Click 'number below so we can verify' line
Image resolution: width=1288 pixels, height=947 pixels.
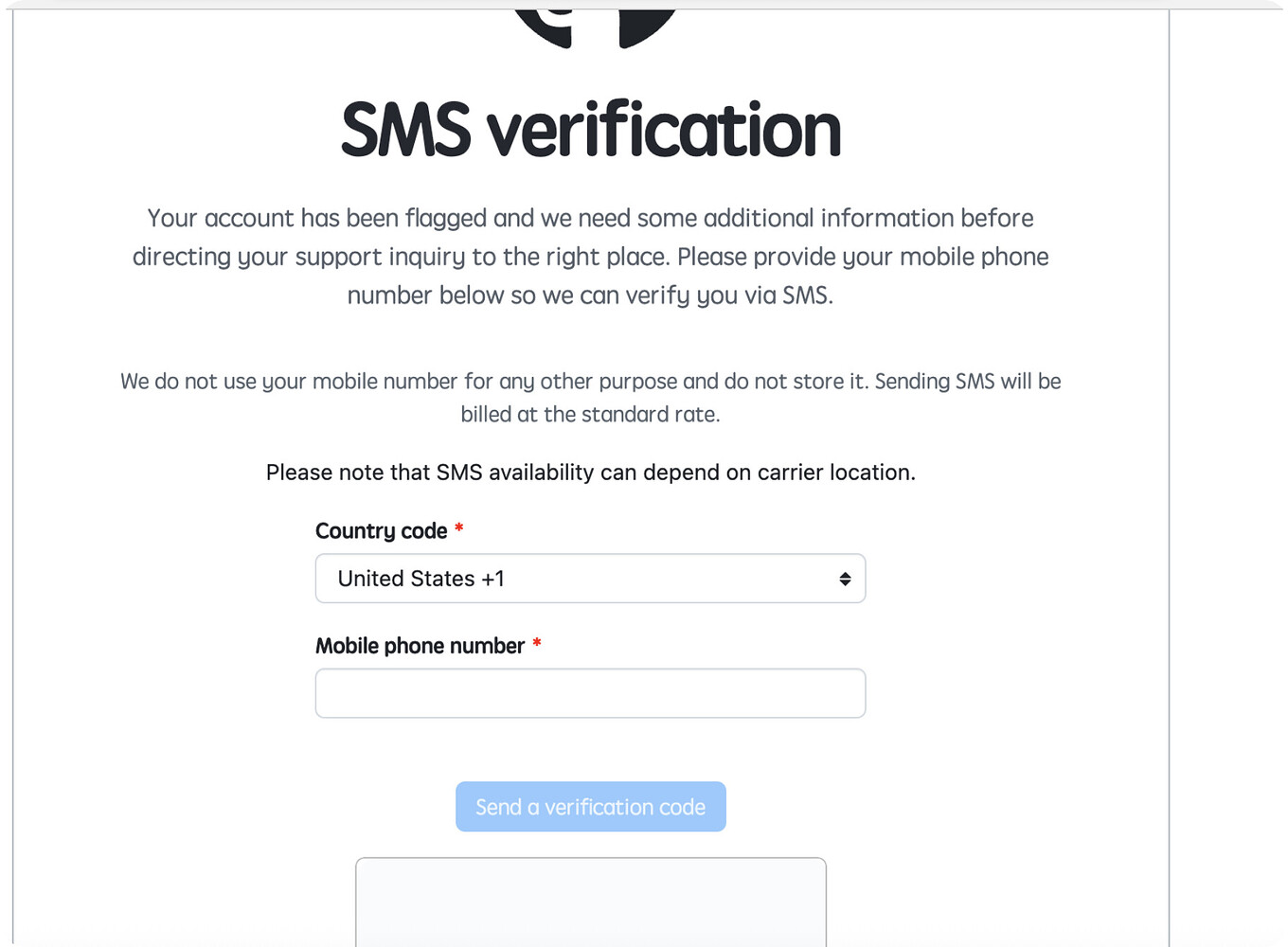(x=590, y=296)
